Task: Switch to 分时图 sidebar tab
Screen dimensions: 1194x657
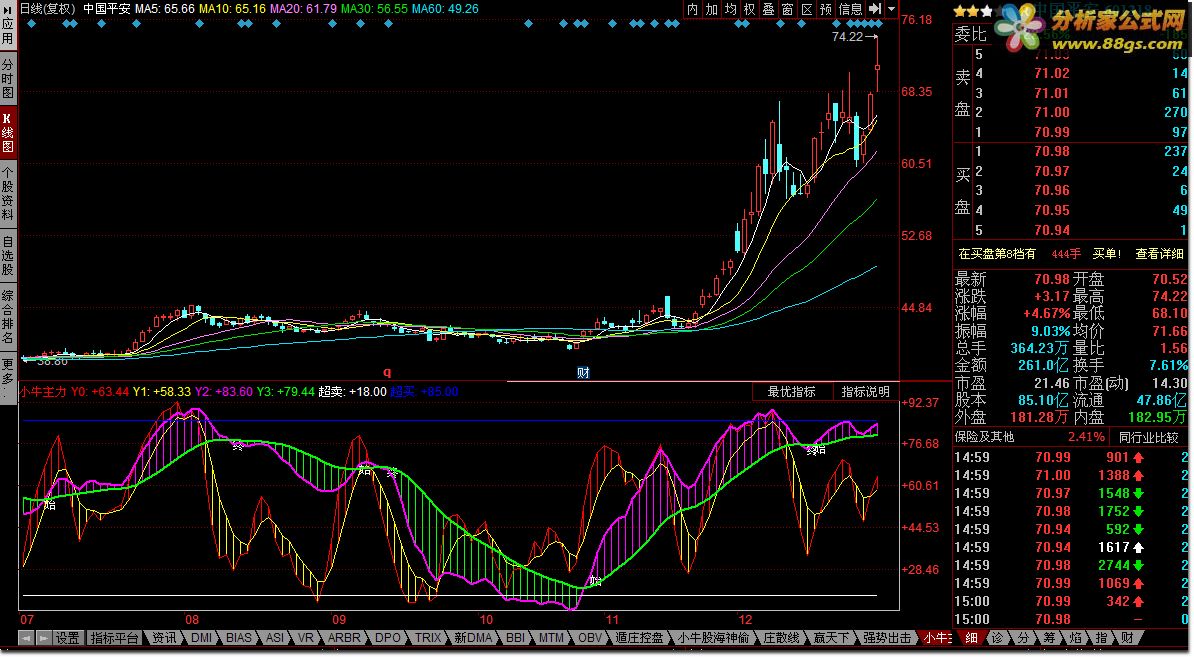Action: tap(8, 78)
